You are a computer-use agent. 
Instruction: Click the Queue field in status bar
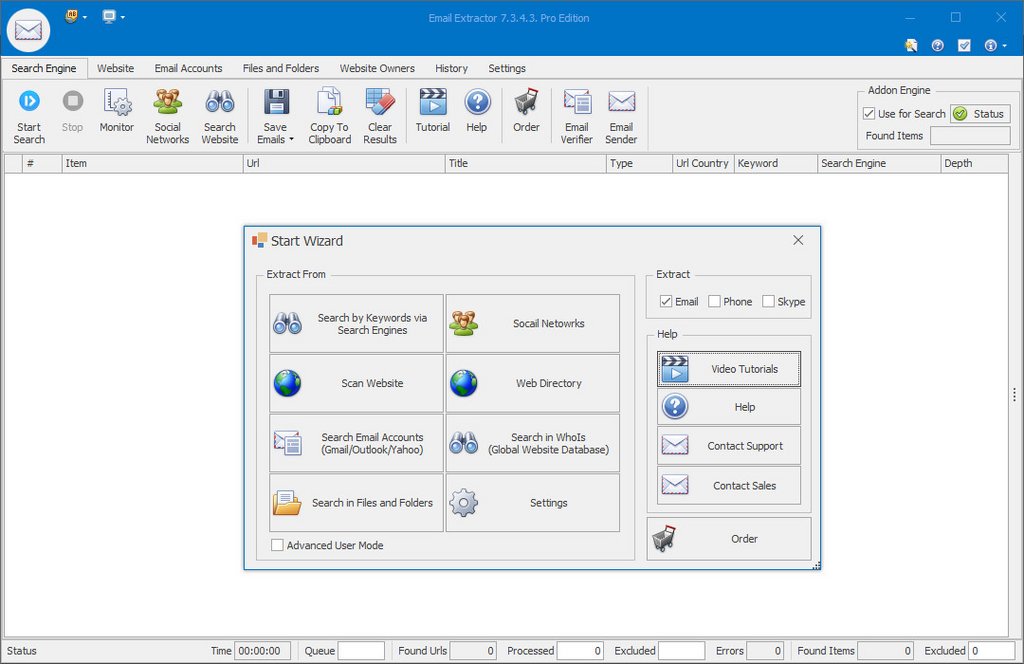pos(361,651)
